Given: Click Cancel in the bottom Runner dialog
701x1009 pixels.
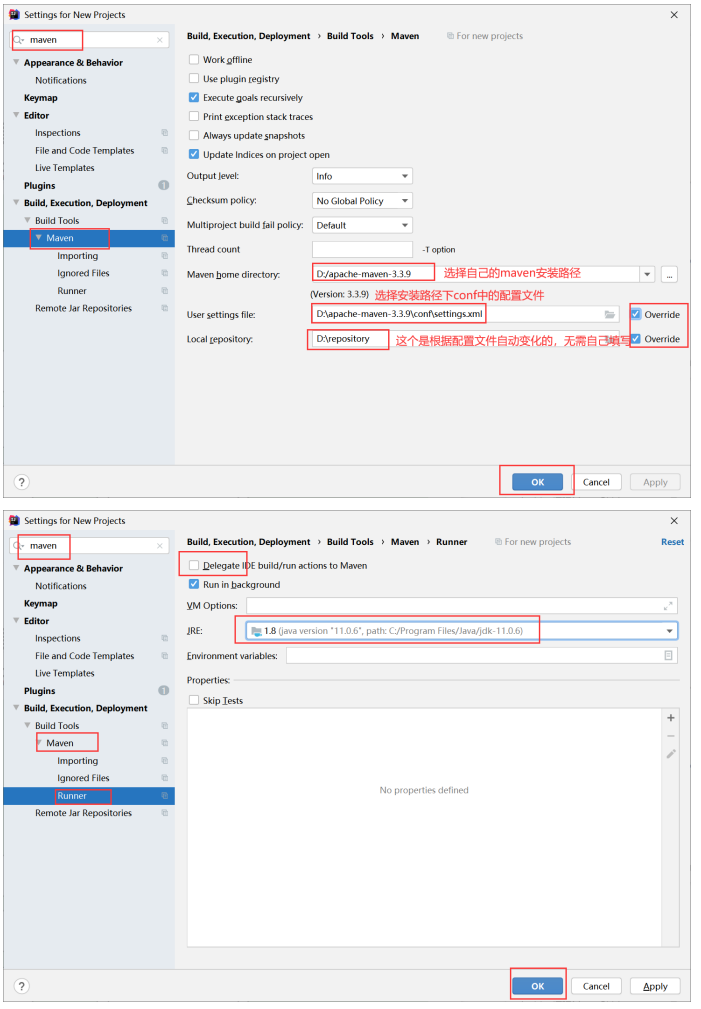Looking at the screenshot, I should click(x=596, y=986).
